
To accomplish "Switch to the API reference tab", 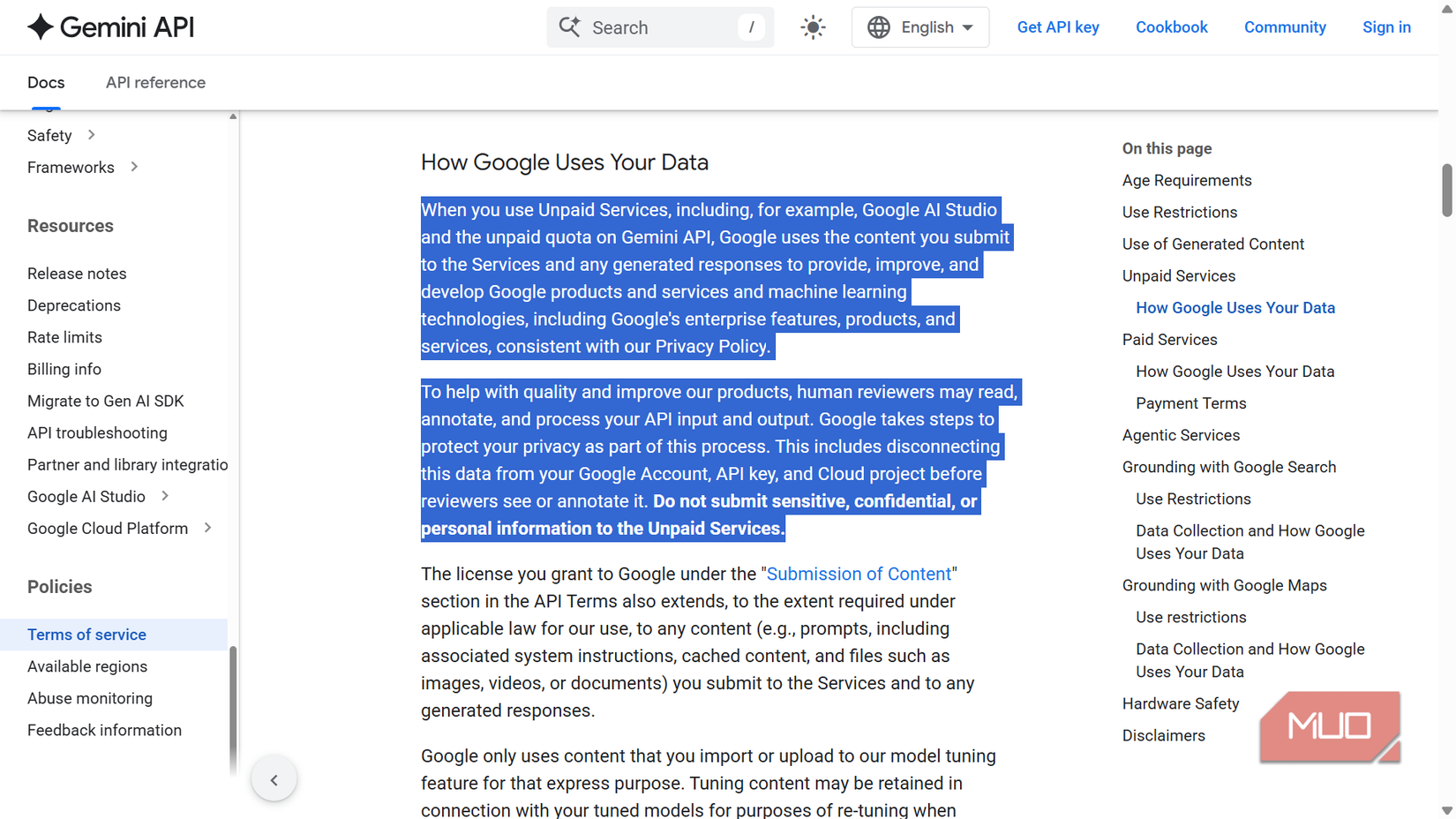I will [x=155, y=82].
